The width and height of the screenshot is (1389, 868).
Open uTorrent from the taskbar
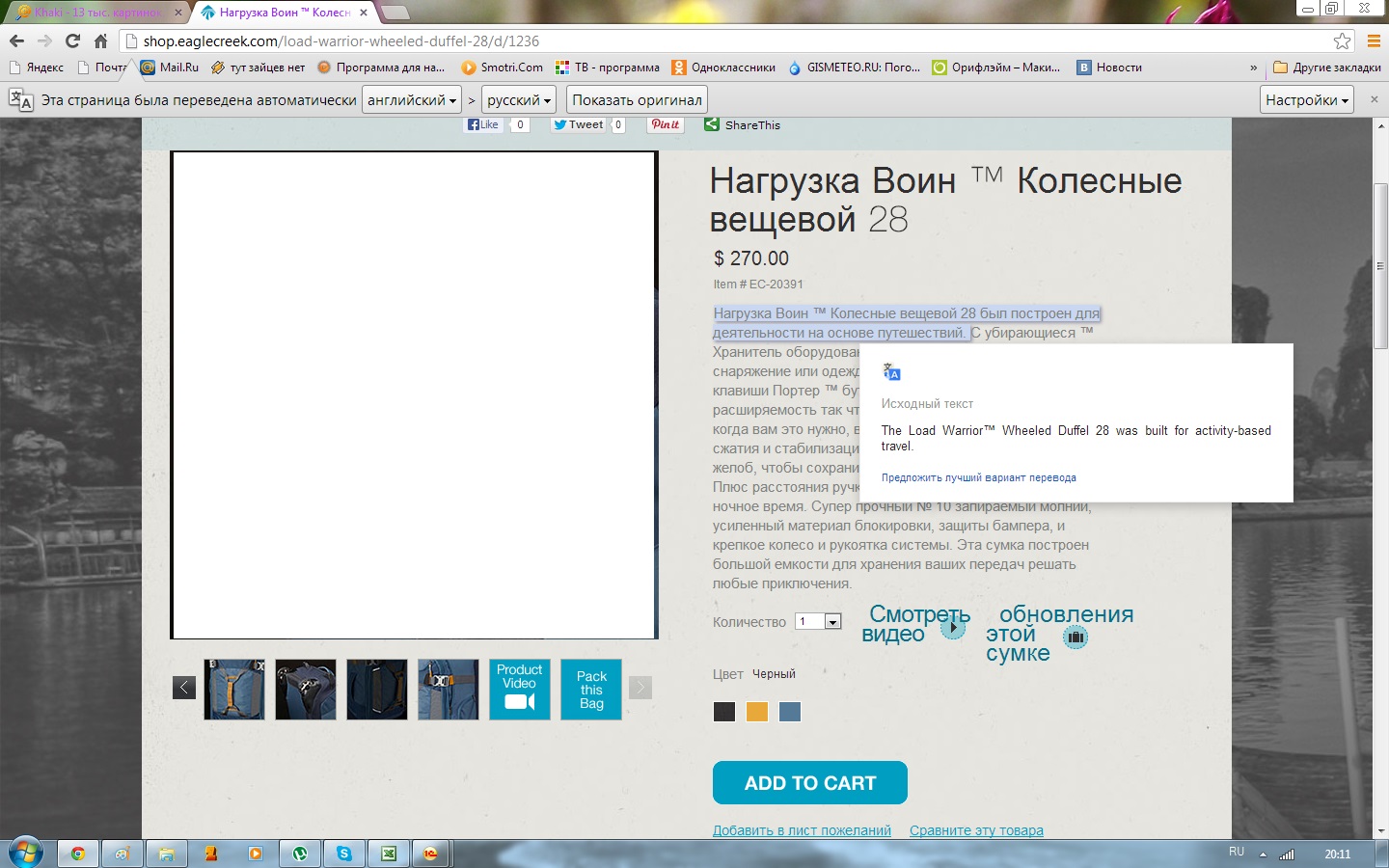click(x=300, y=854)
